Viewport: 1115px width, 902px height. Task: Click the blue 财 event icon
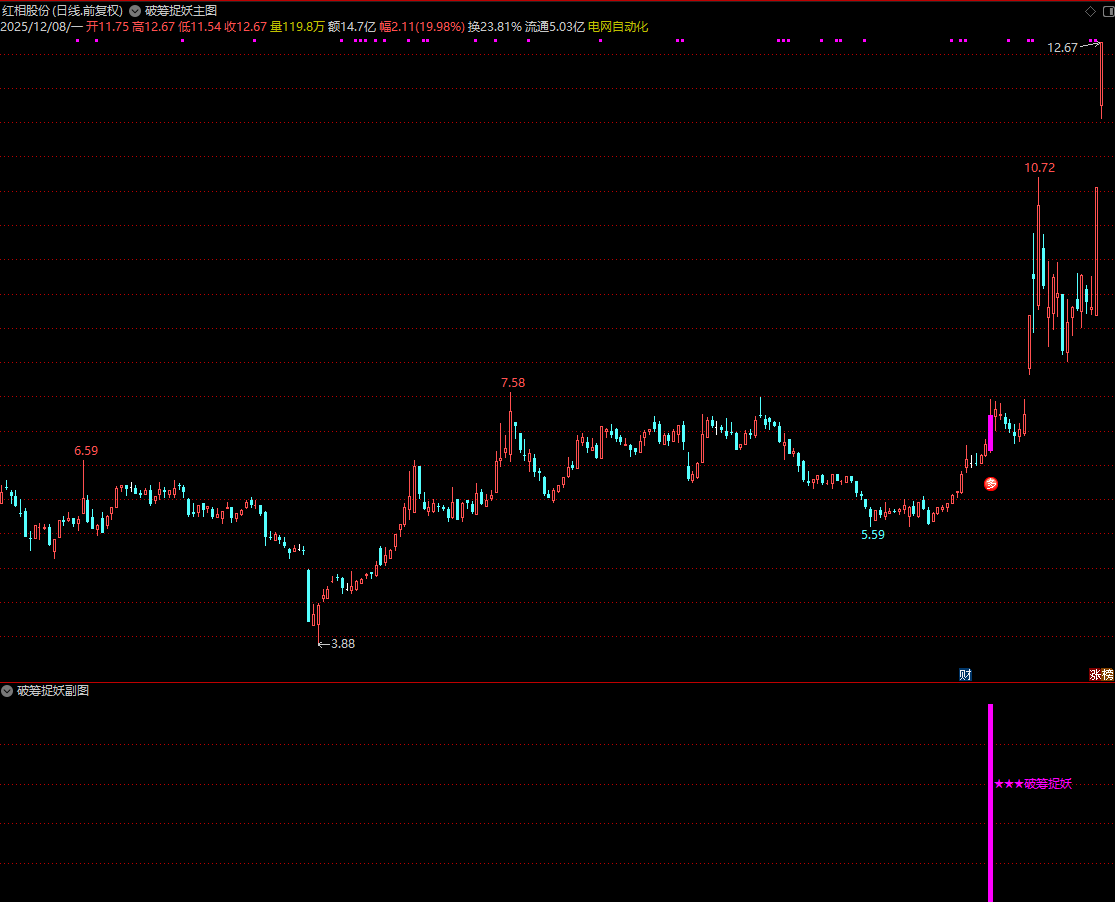click(x=965, y=675)
